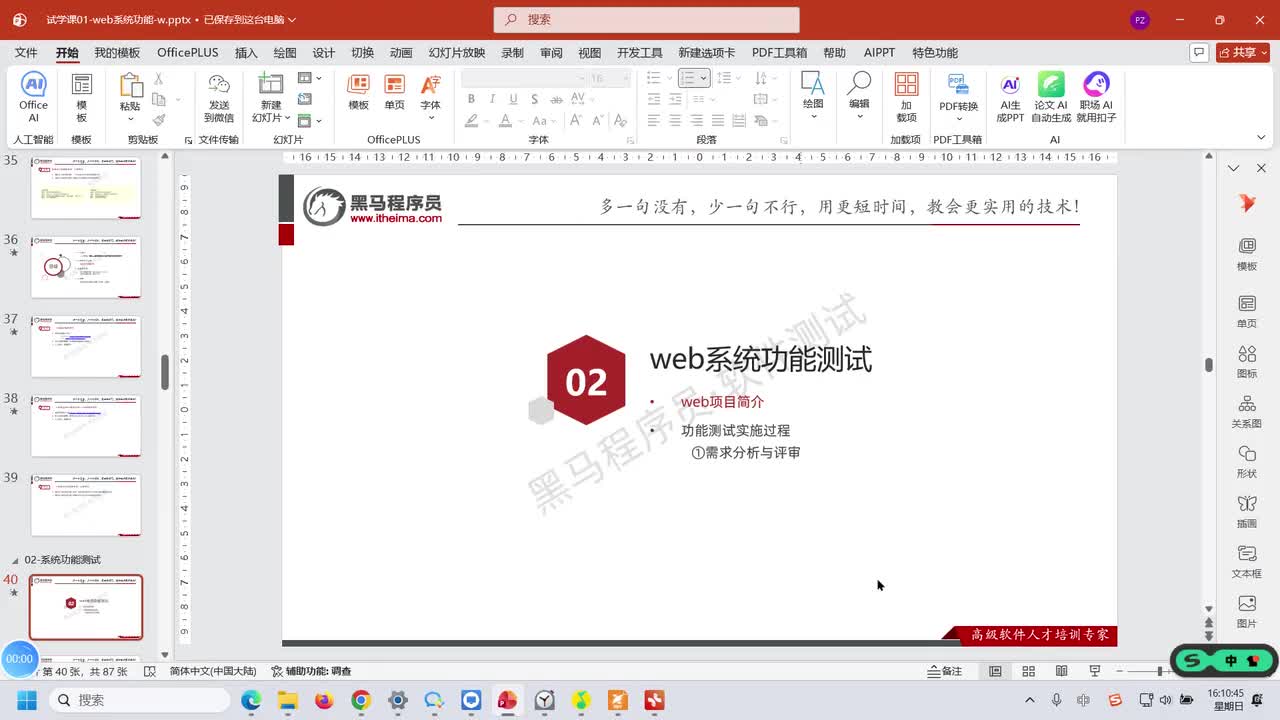Click 发送到微信 WeChat send icon
This screenshot has height=720, width=1280.
pyautogui.click(x=219, y=97)
